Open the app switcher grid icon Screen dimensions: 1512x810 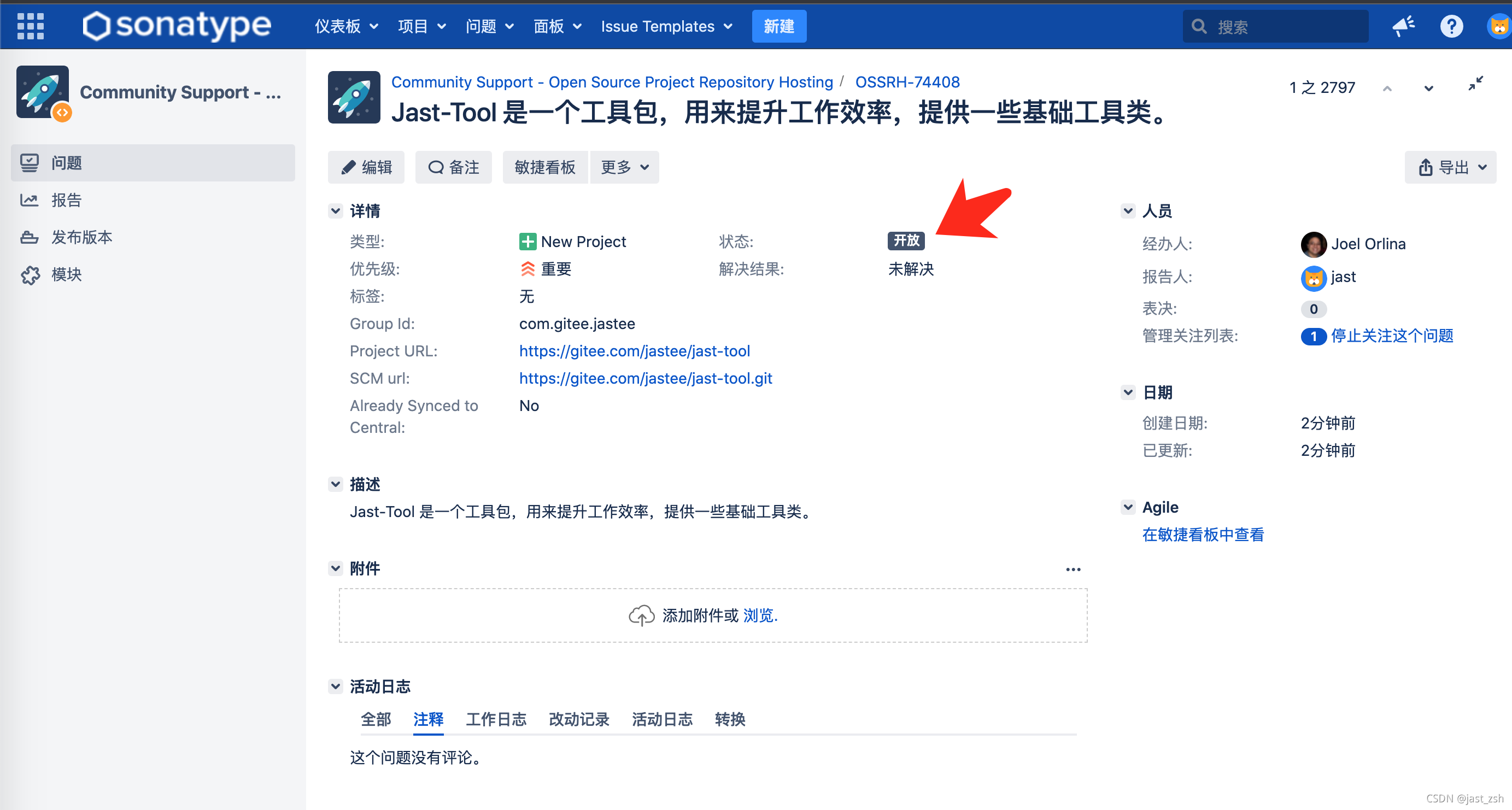(x=31, y=26)
